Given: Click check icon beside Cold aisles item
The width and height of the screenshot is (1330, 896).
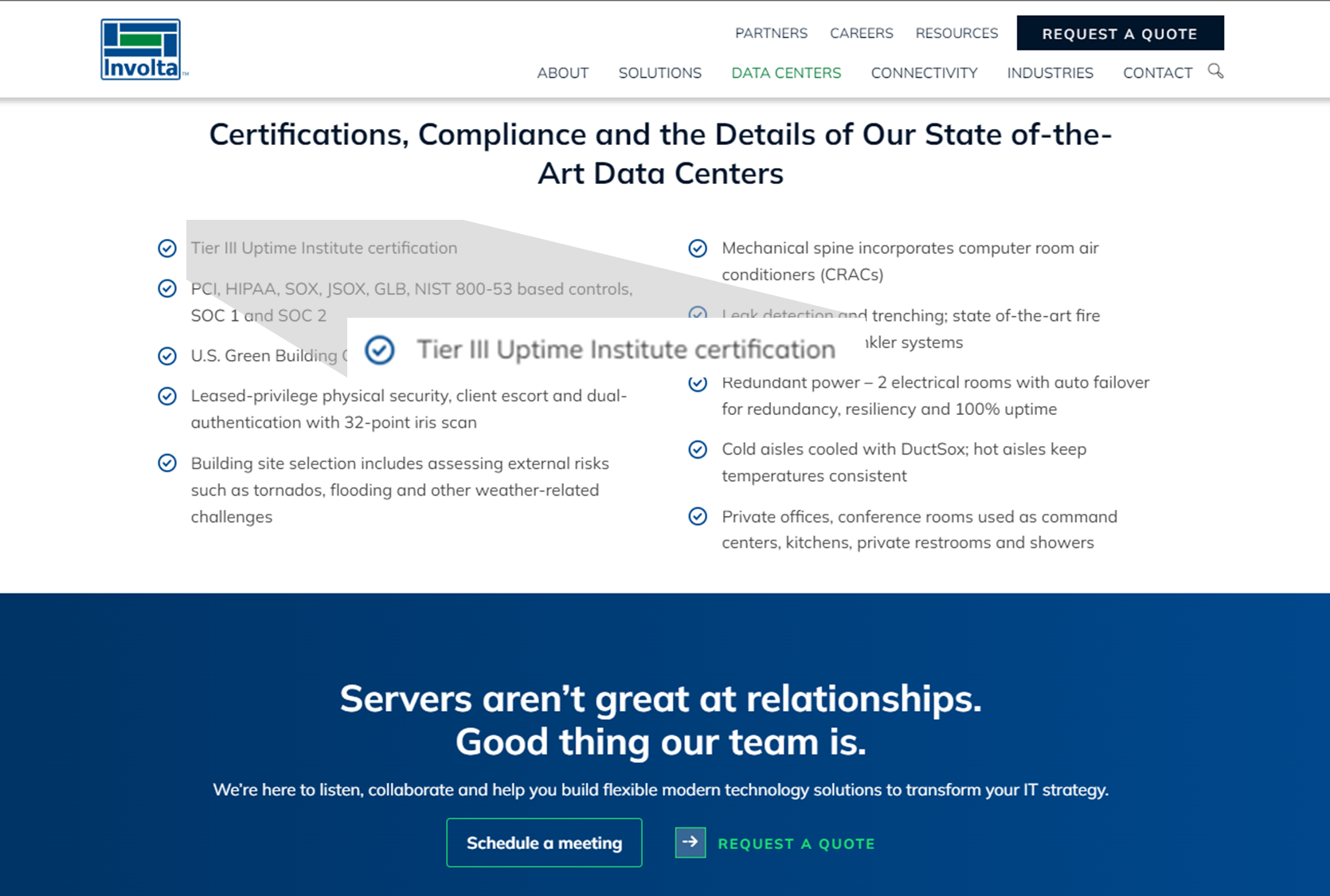Looking at the screenshot, I should click(698, 449).
